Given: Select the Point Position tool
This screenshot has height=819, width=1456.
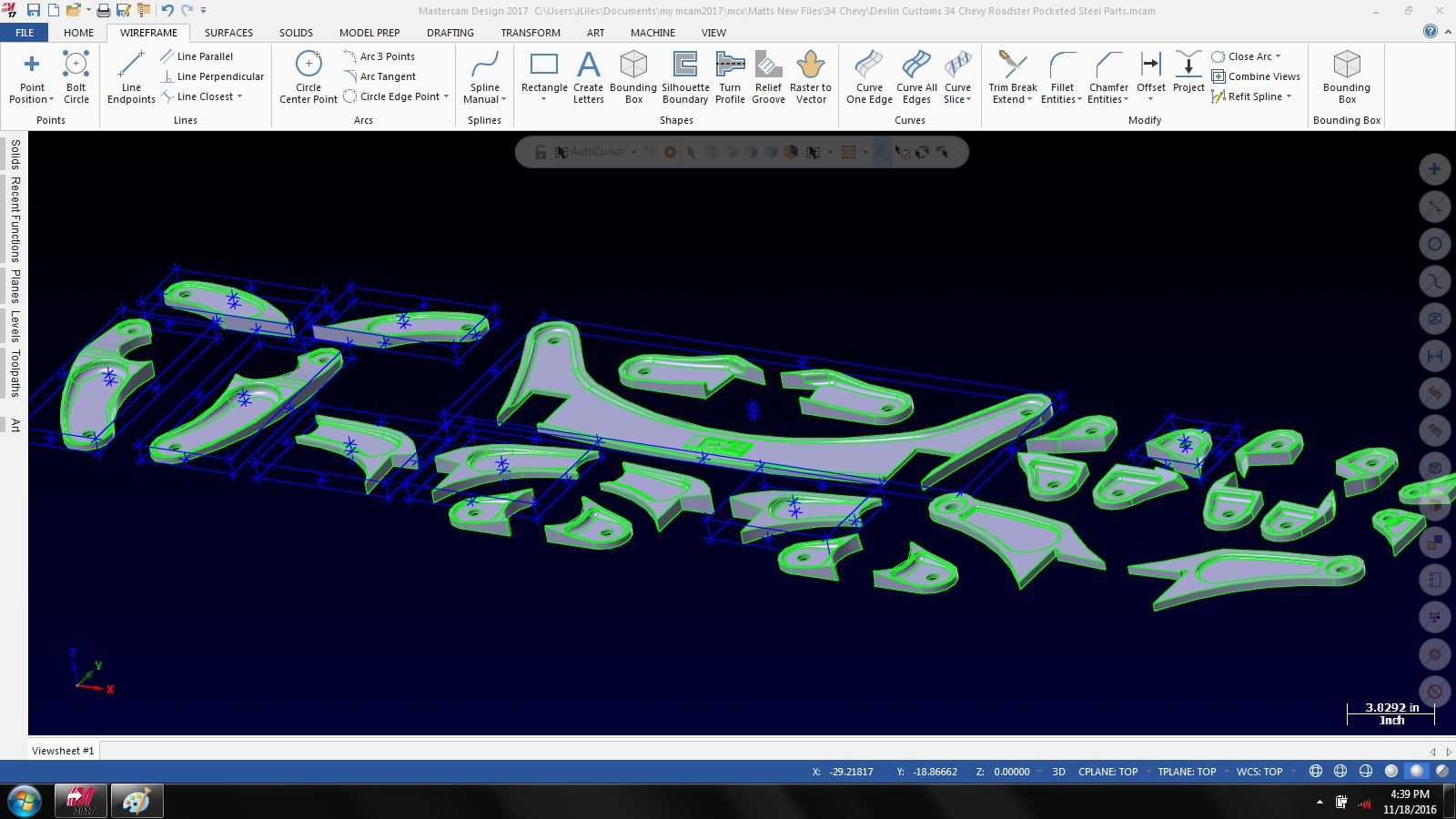Looking at the screenshot, I should click(32, 77).
